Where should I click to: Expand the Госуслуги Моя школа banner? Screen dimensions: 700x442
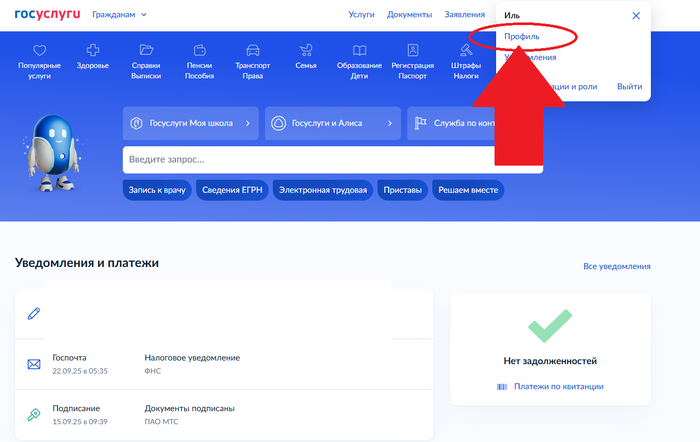point(191,124)
